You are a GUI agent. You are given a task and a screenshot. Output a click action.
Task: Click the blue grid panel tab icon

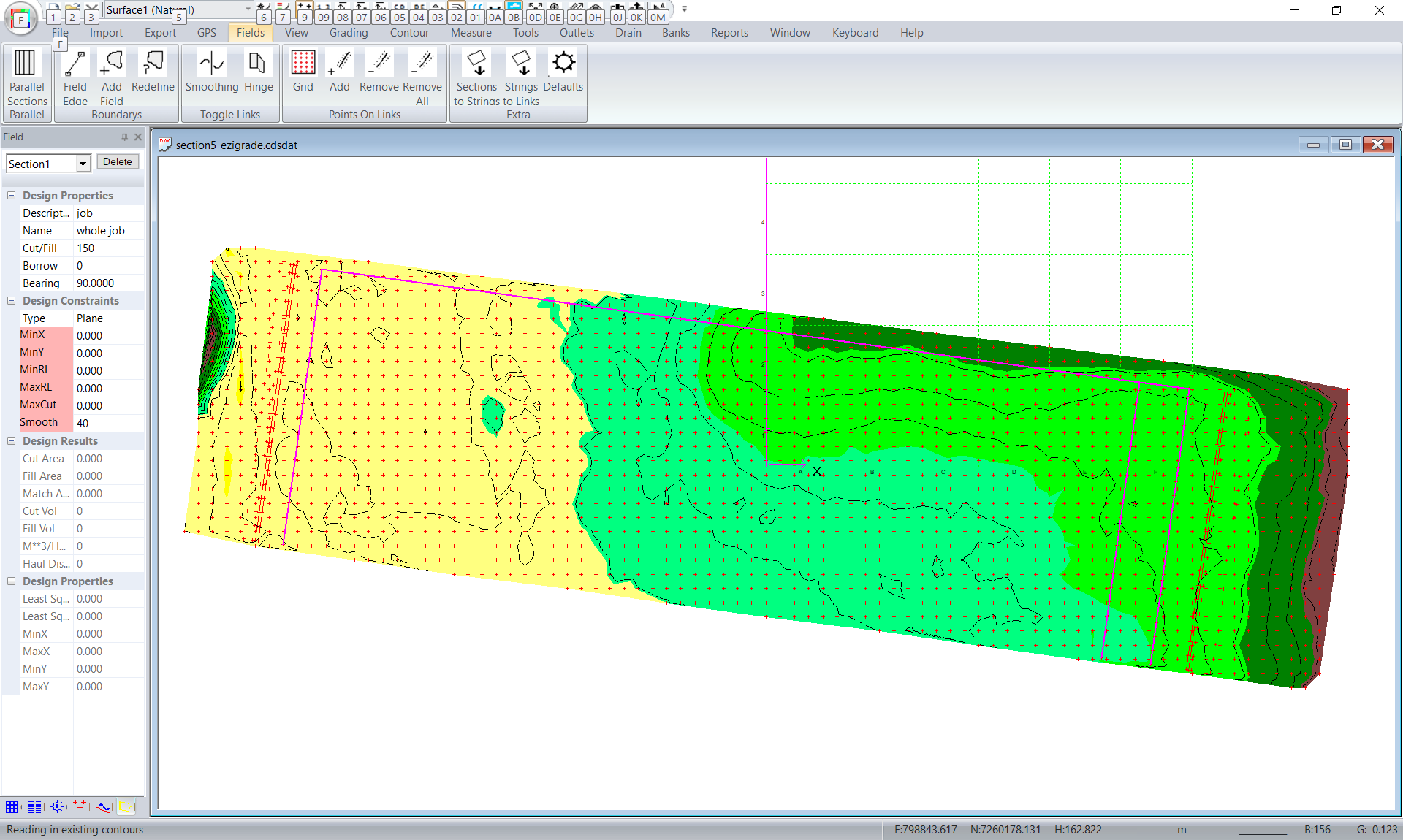12,807
